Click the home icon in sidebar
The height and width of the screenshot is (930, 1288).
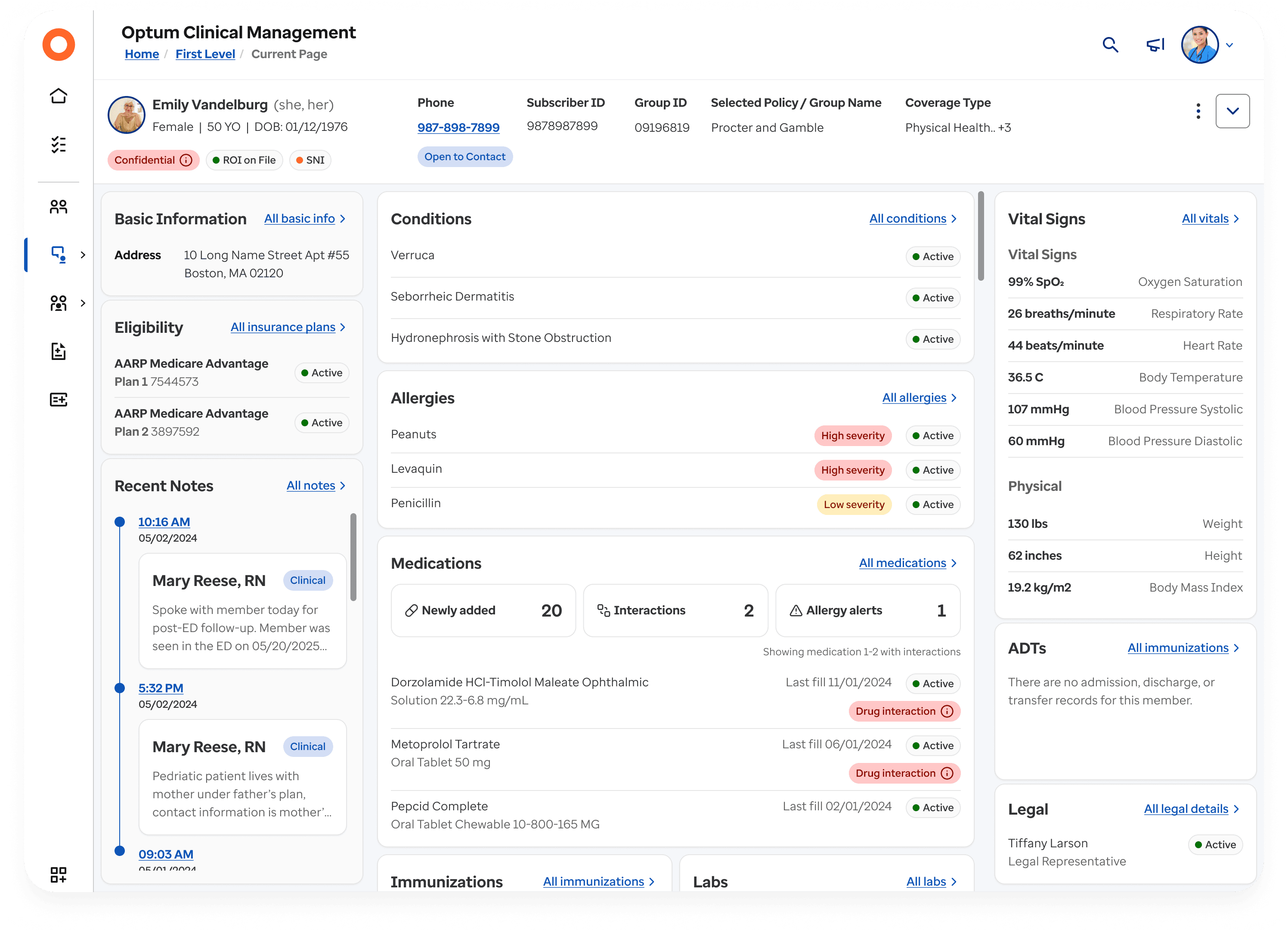[x=59, y=96]
